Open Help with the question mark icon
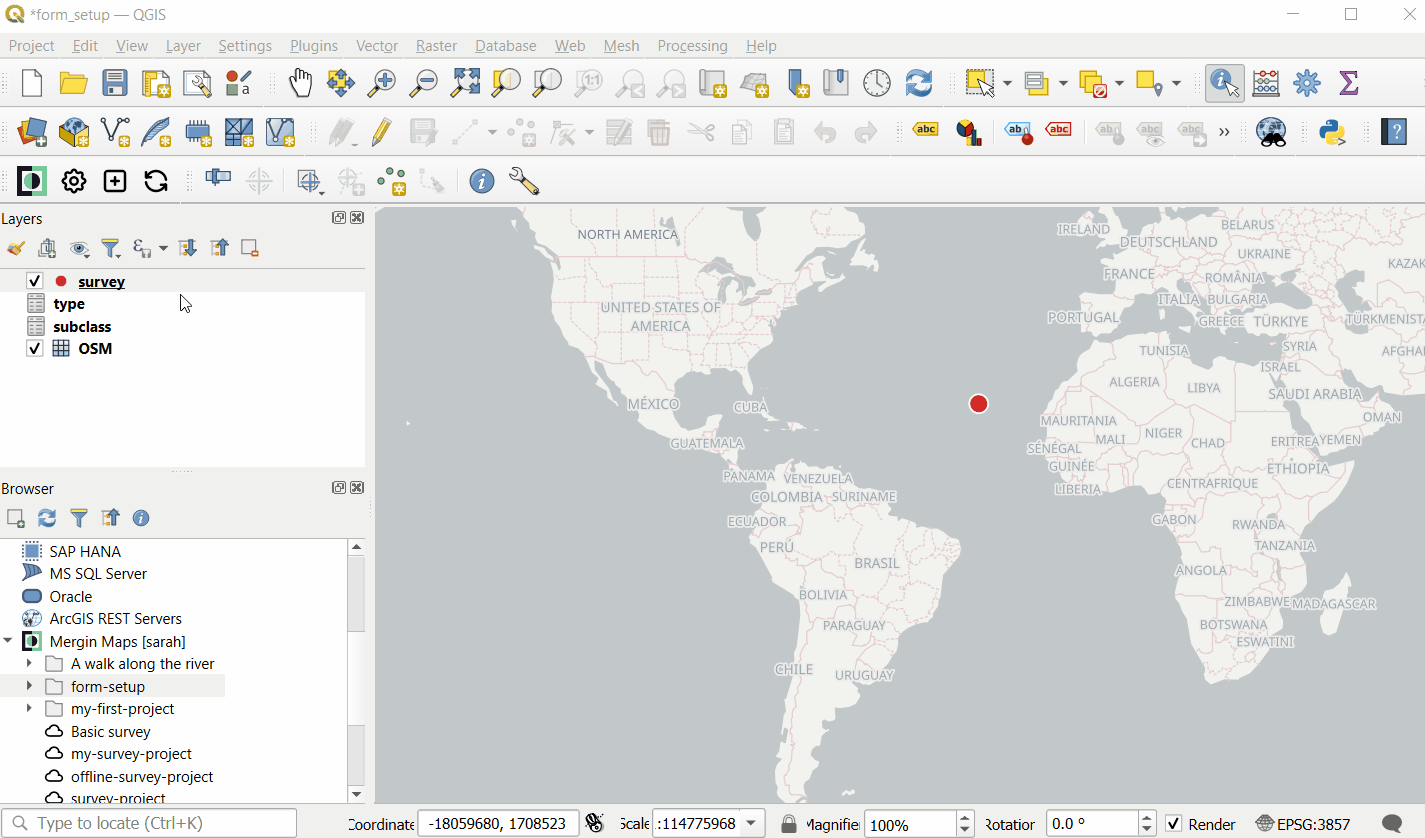The image size is (1425, 838). pos(1394,131)
